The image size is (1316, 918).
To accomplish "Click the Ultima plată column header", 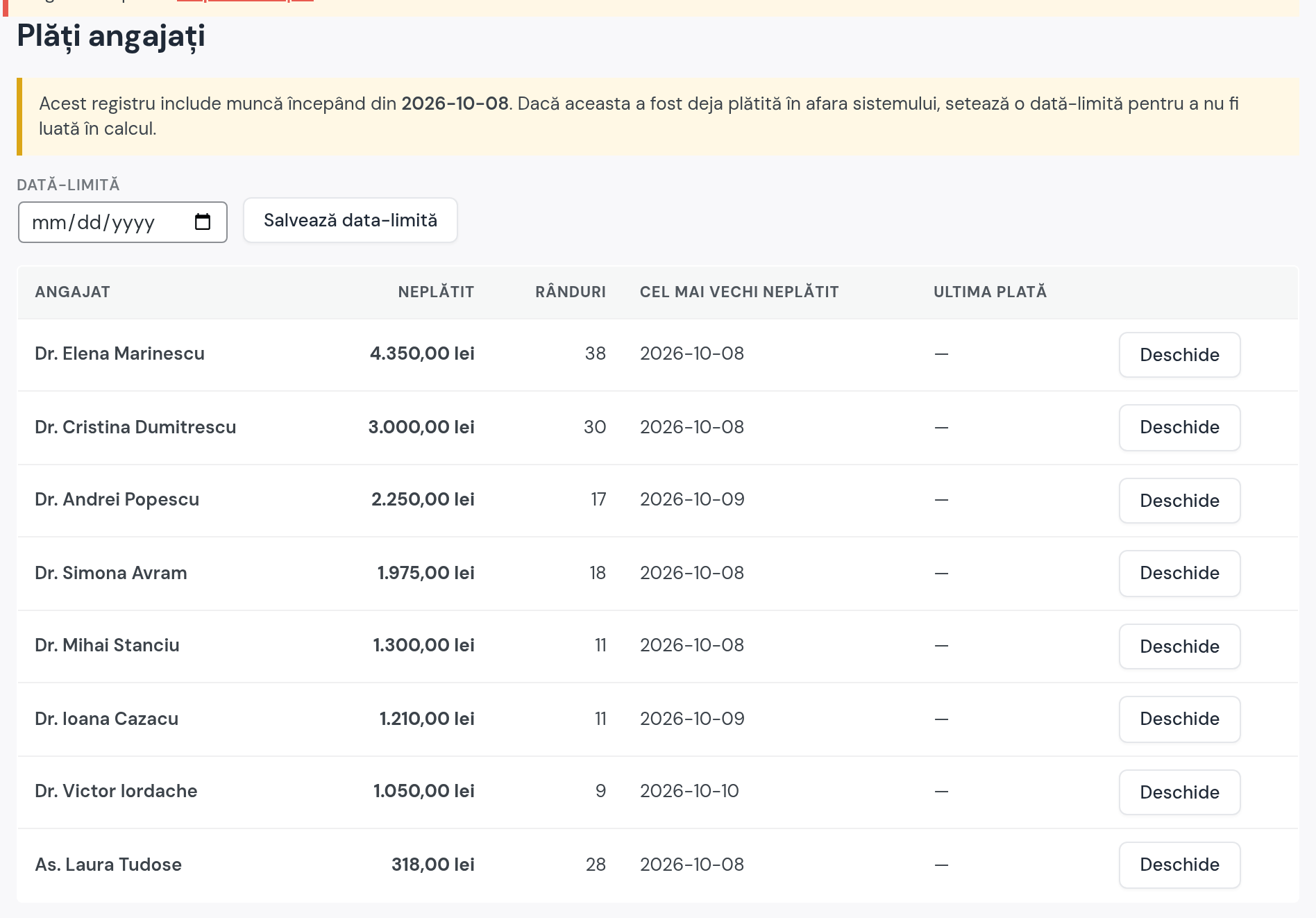I will click(x=990, y=292).
